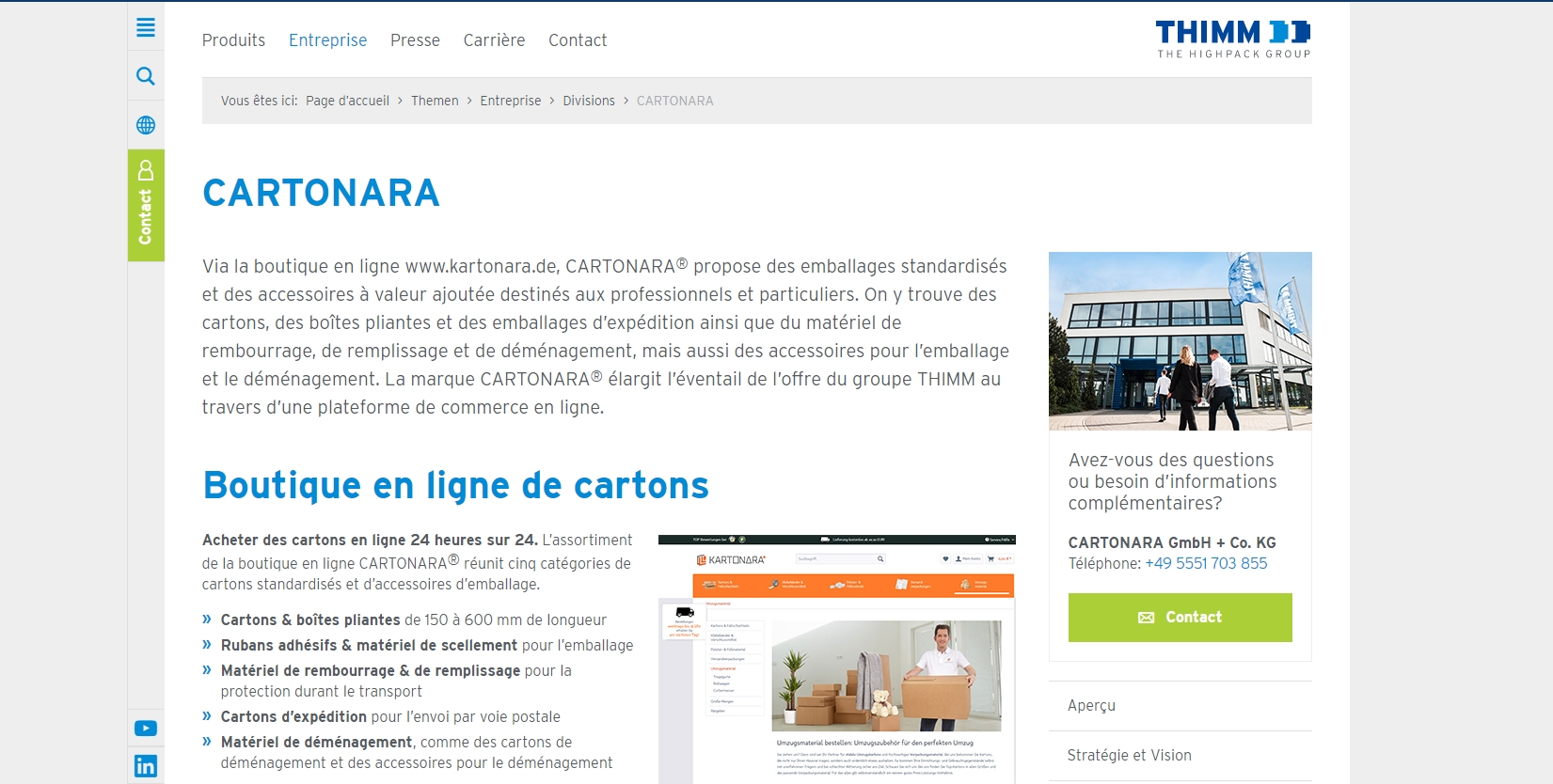Viewport: 1553px width, 784px height.
Task: Open the search magnifier icon
Action: point(146,76)
